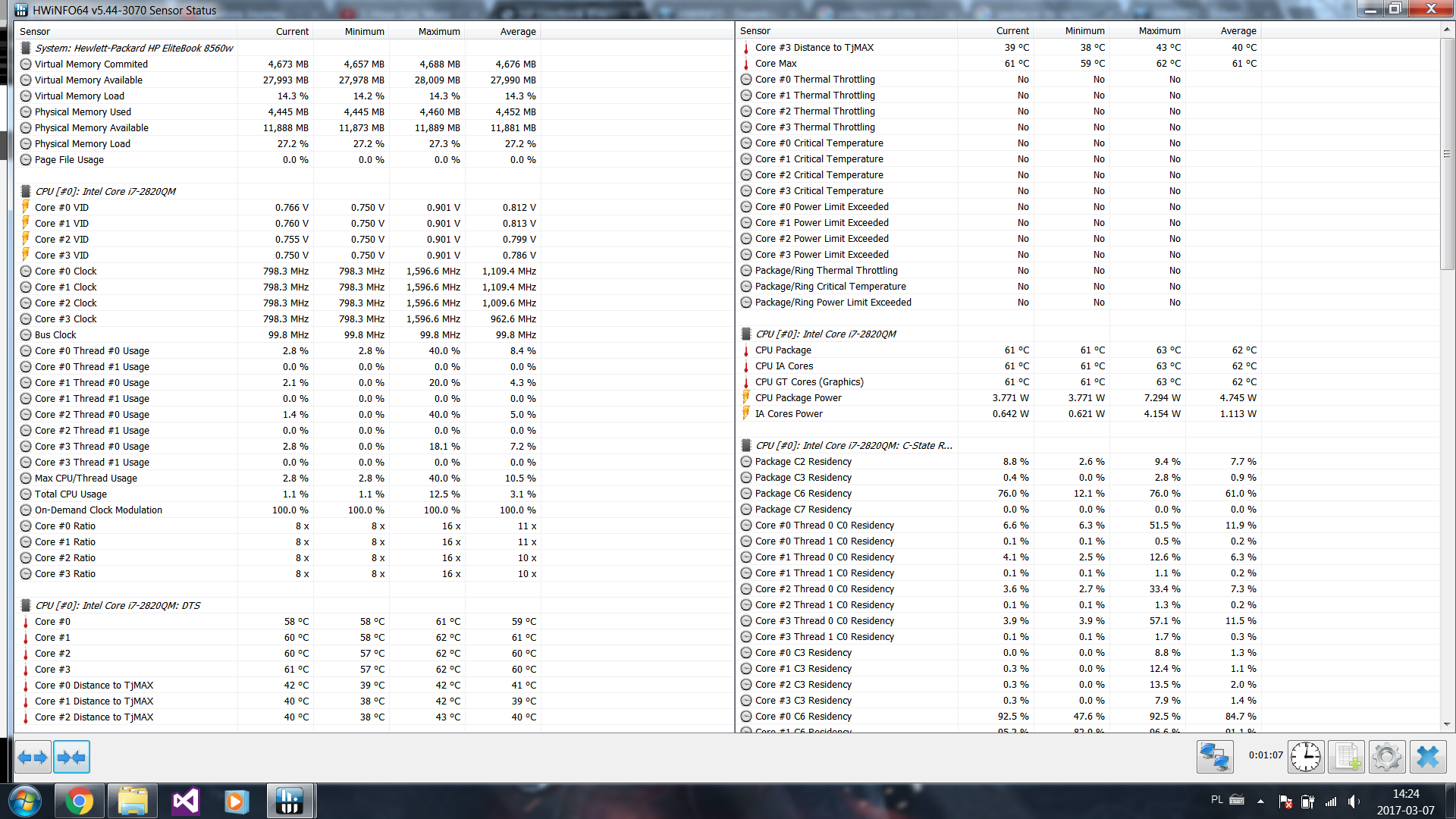Click the blue X close sensors icon

point(1428,757)
